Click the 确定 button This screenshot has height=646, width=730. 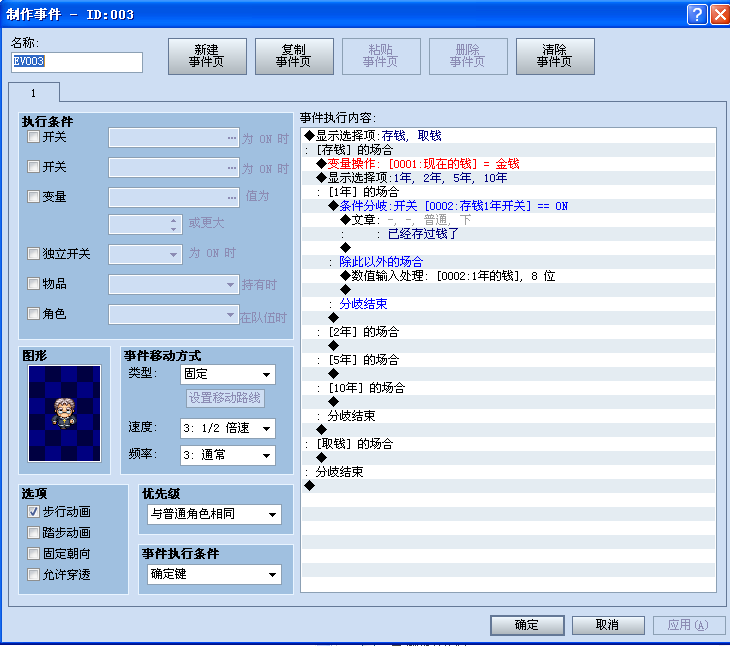(527, 625)
